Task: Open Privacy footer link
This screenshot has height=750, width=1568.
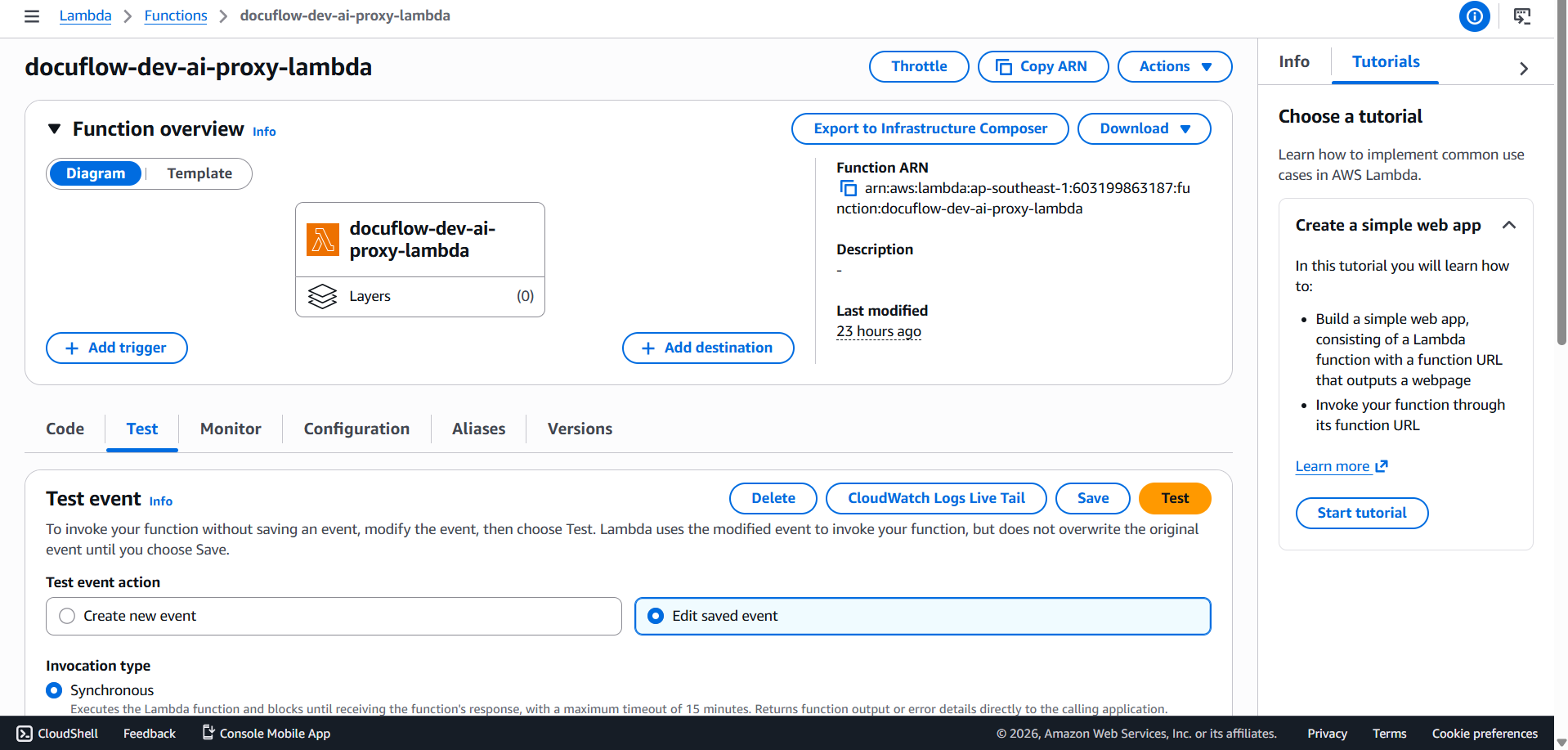Action: pos(1327,734)
